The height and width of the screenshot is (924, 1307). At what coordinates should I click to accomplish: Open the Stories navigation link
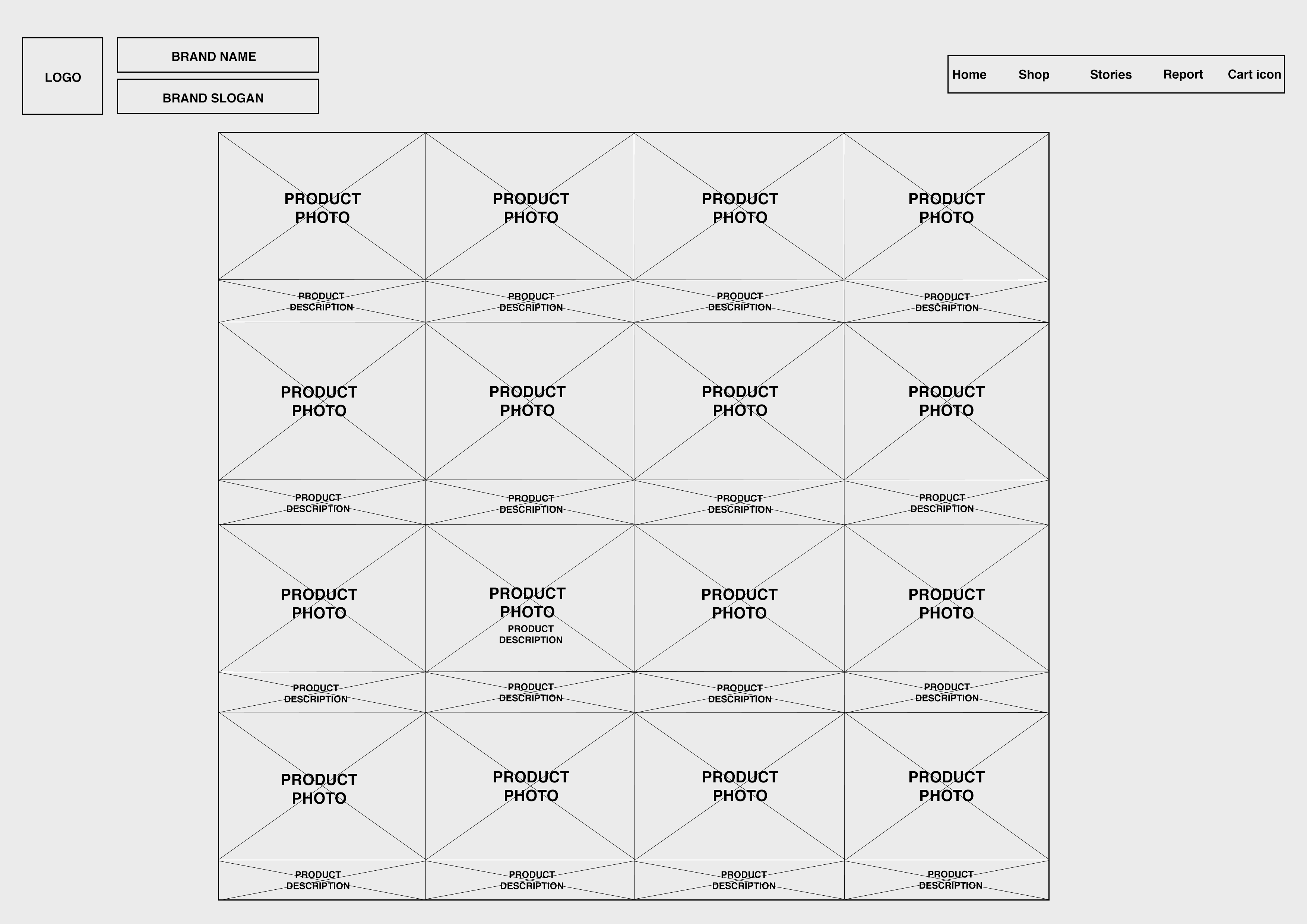[1110, 75]
